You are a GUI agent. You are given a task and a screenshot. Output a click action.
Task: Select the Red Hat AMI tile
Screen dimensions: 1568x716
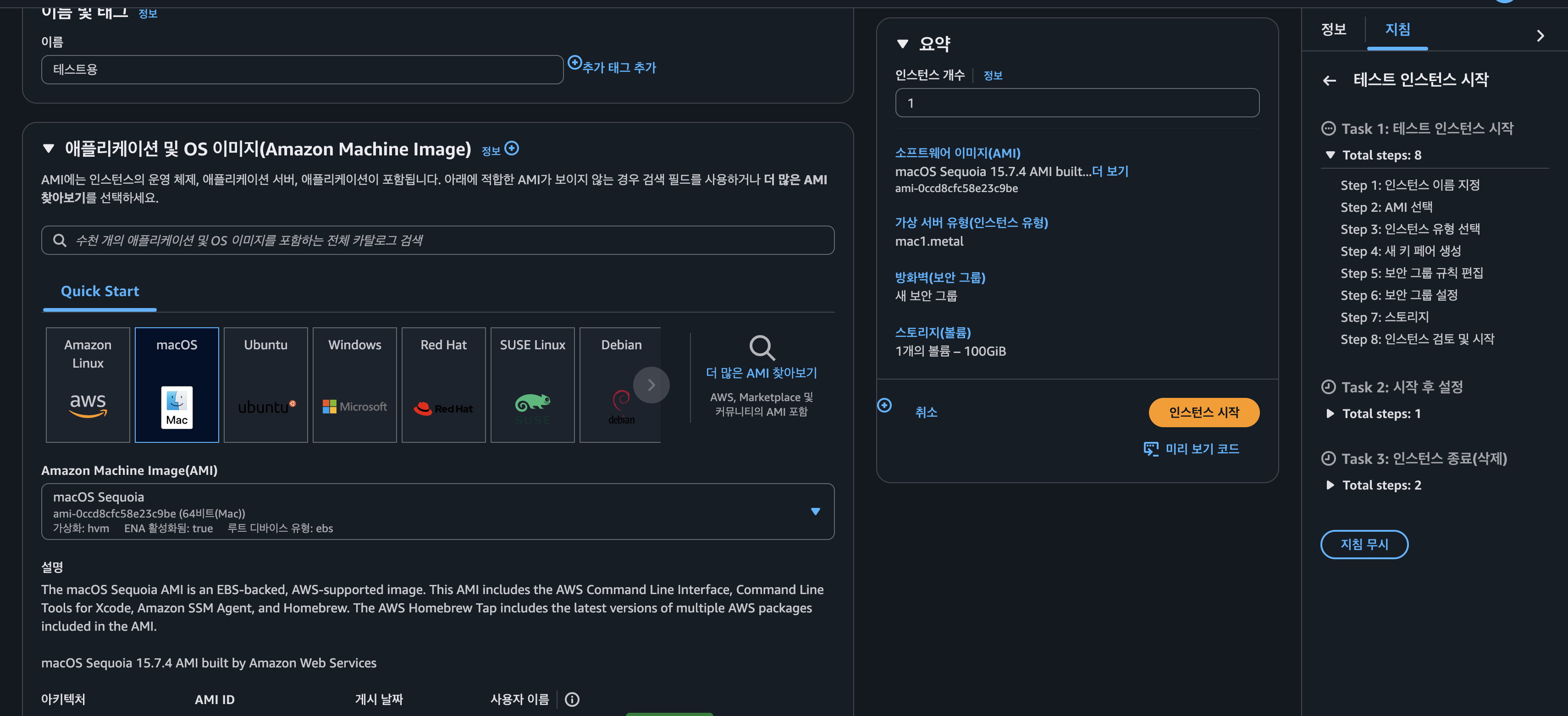pos(443,385)
